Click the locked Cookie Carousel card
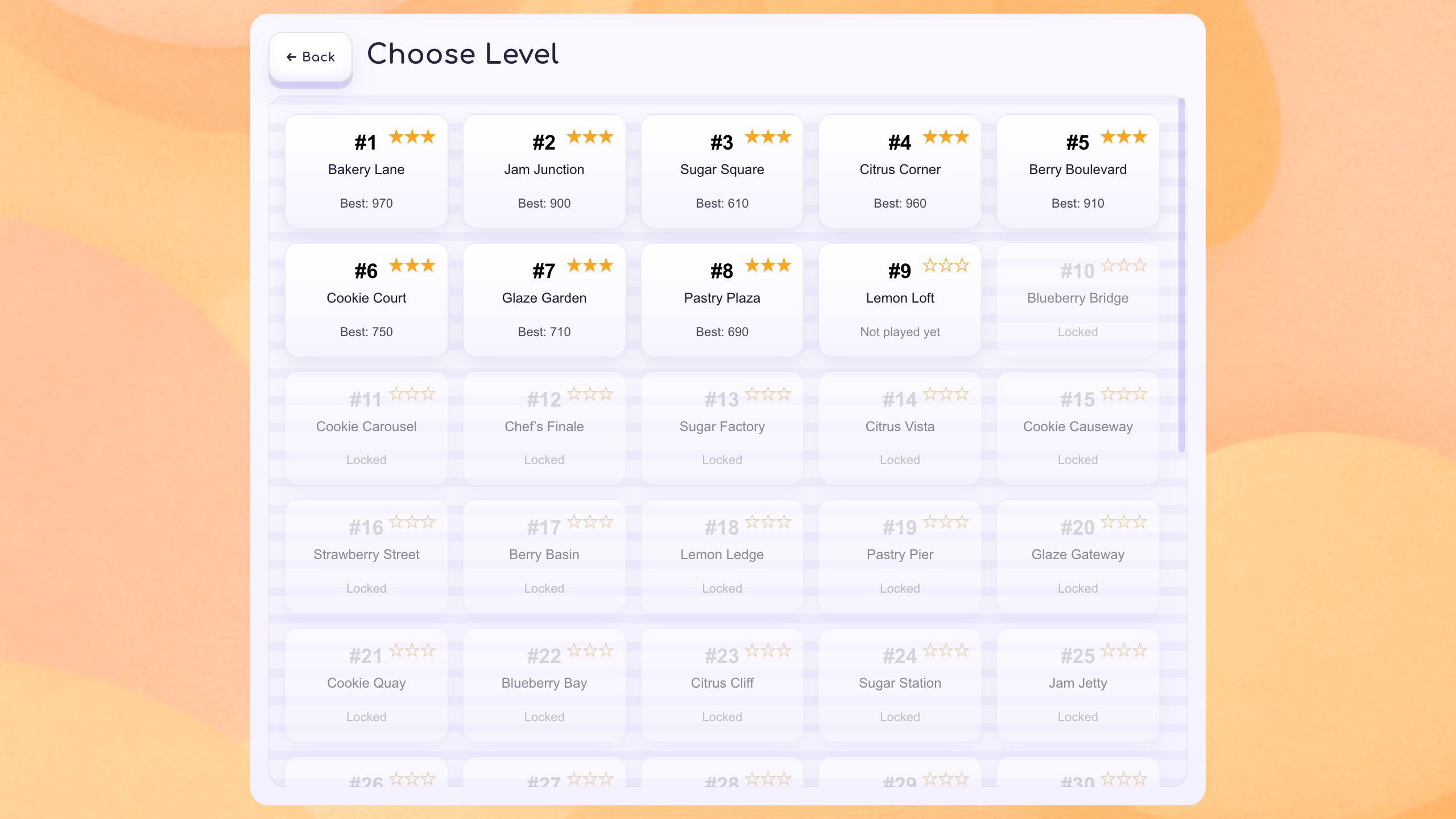The width and height of the screenshot is (1456, 819). [366, 428]
